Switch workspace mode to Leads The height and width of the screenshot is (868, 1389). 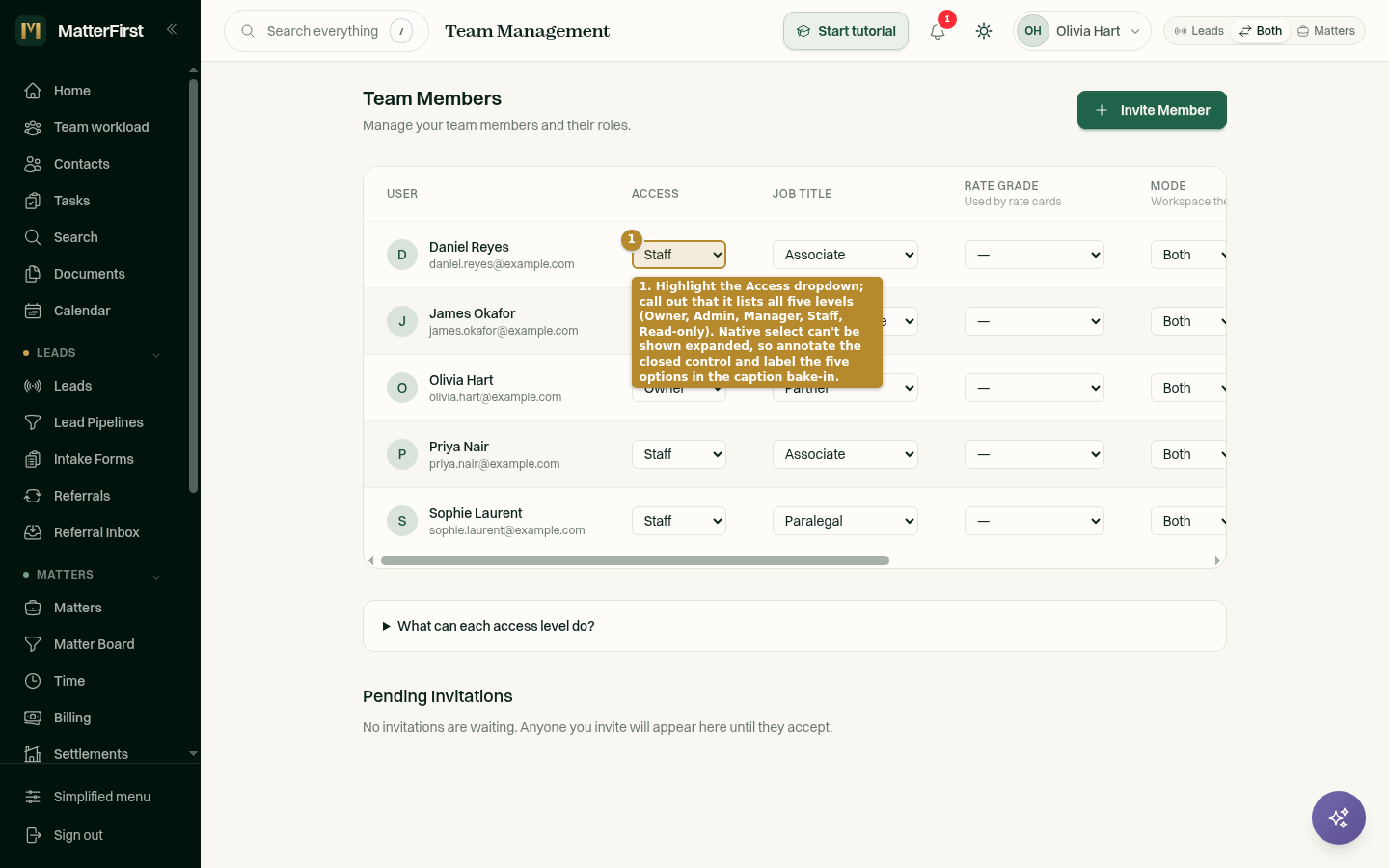(1199, 31)
